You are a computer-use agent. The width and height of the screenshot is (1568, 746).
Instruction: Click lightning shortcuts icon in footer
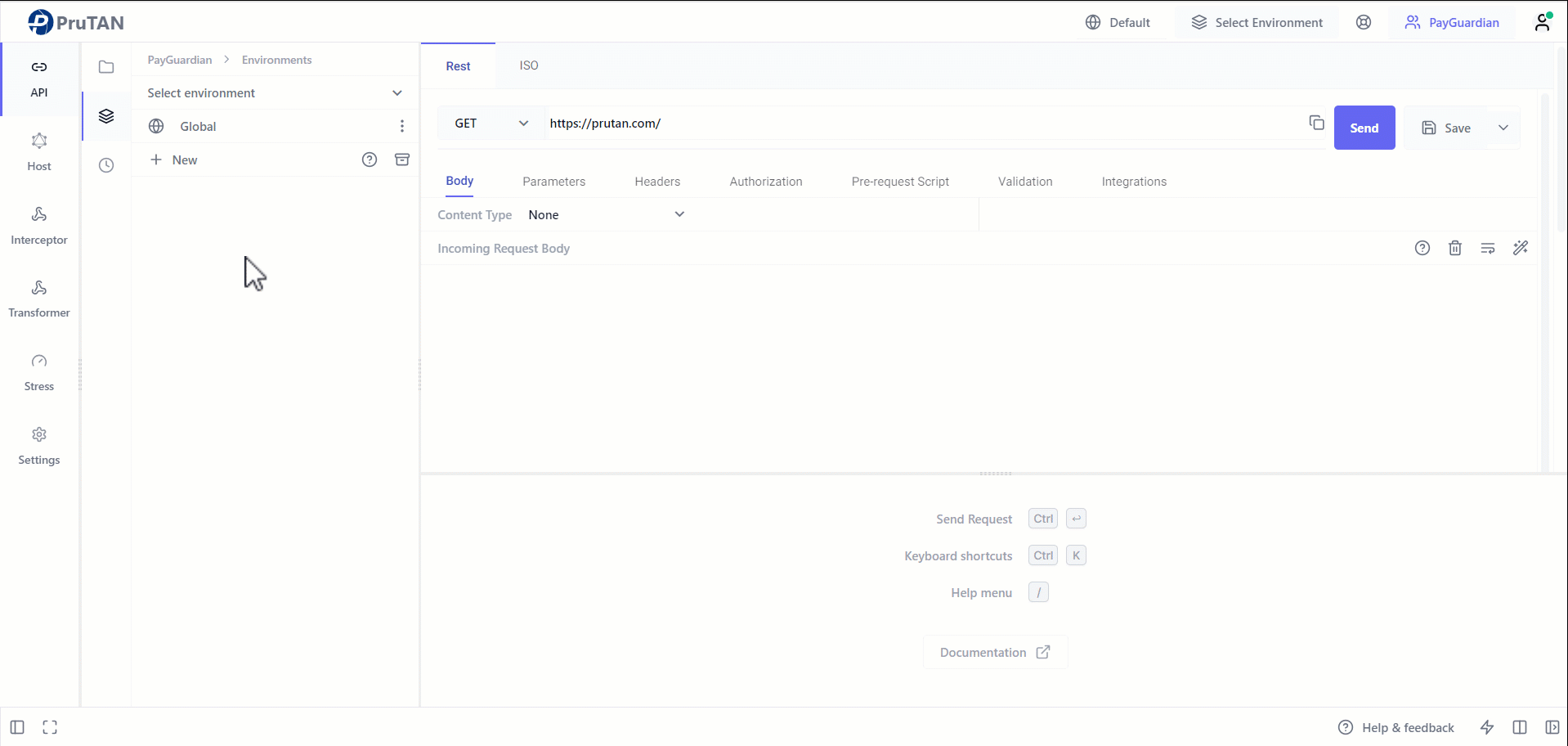coord(1487,727)
